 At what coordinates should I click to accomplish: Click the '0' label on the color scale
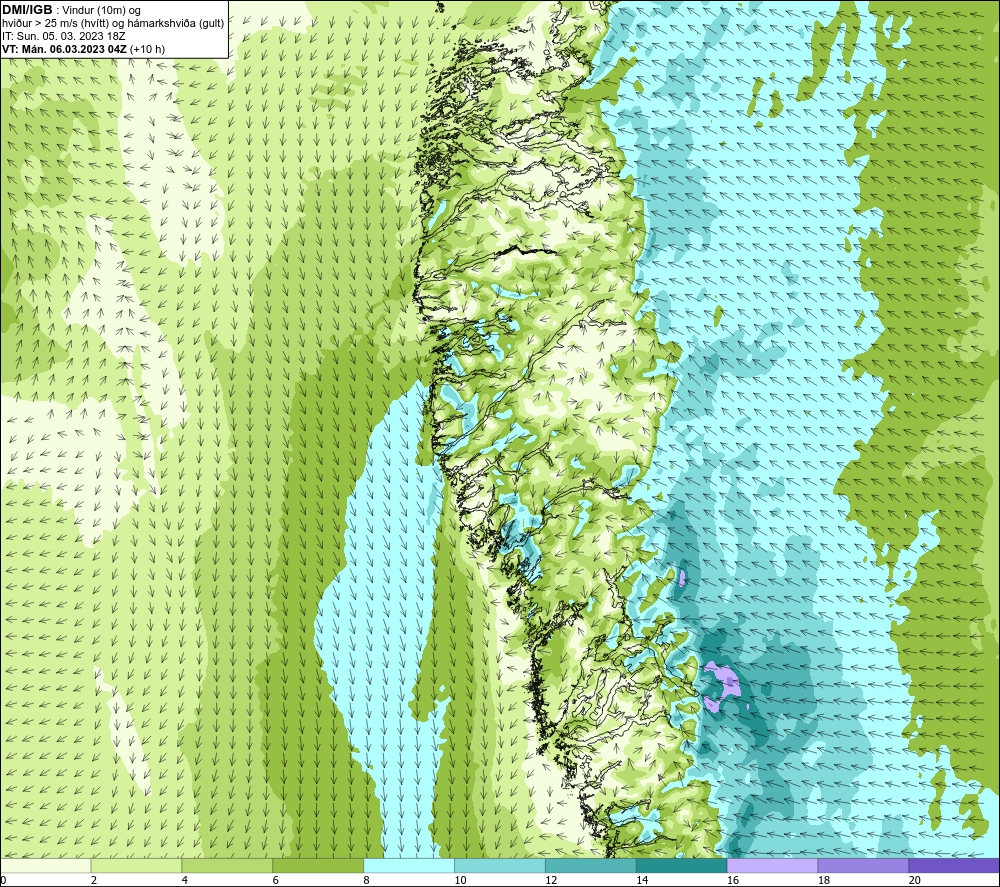point(3,880)
